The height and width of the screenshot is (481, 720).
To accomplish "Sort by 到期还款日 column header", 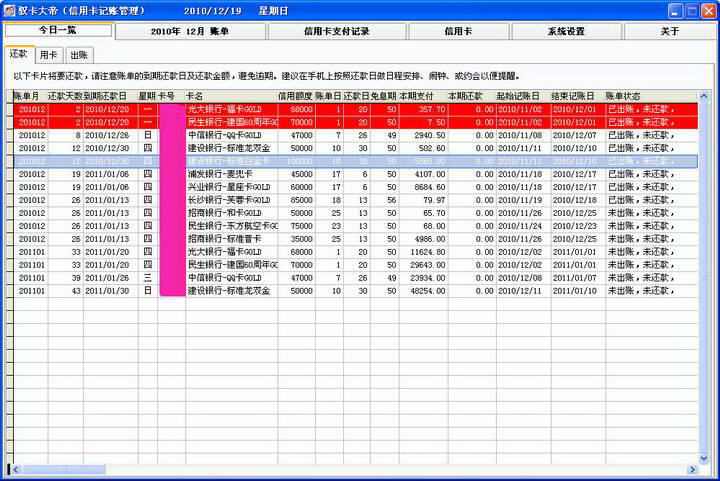I will coord(108,95).
